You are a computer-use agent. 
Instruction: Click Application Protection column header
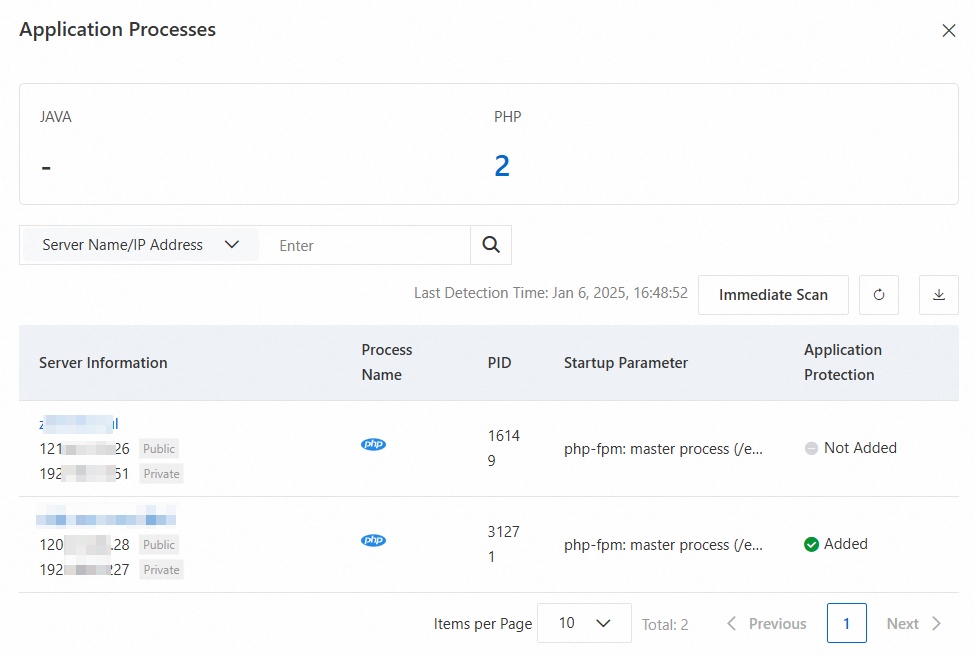point(843,362)
